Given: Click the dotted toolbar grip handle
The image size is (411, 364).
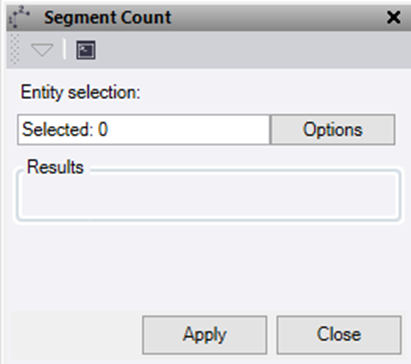Looking at the screenshot, I should click(14, 49).
